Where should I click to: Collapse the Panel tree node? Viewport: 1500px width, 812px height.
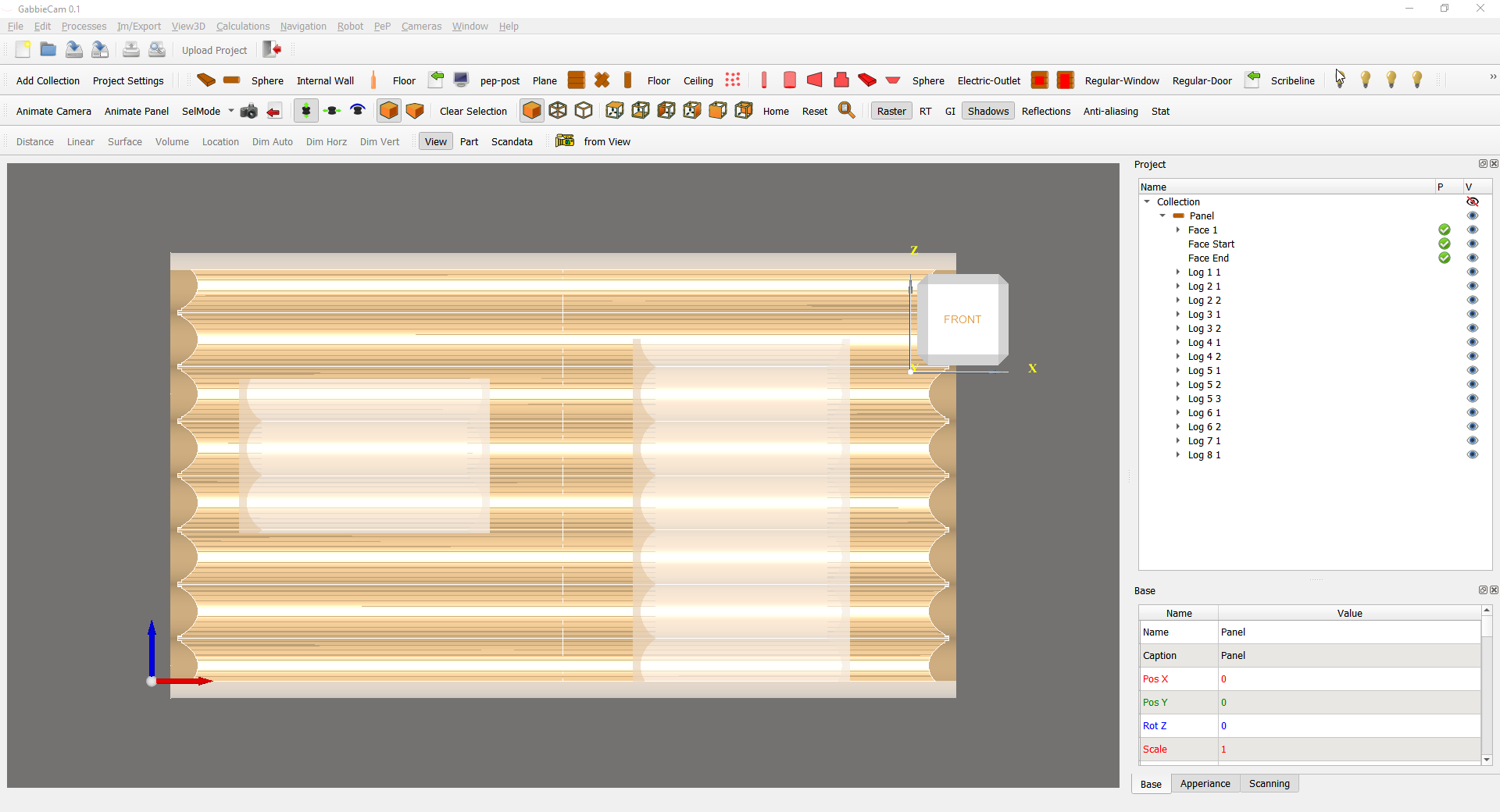pyautogui.click(x=1162, y=216)
